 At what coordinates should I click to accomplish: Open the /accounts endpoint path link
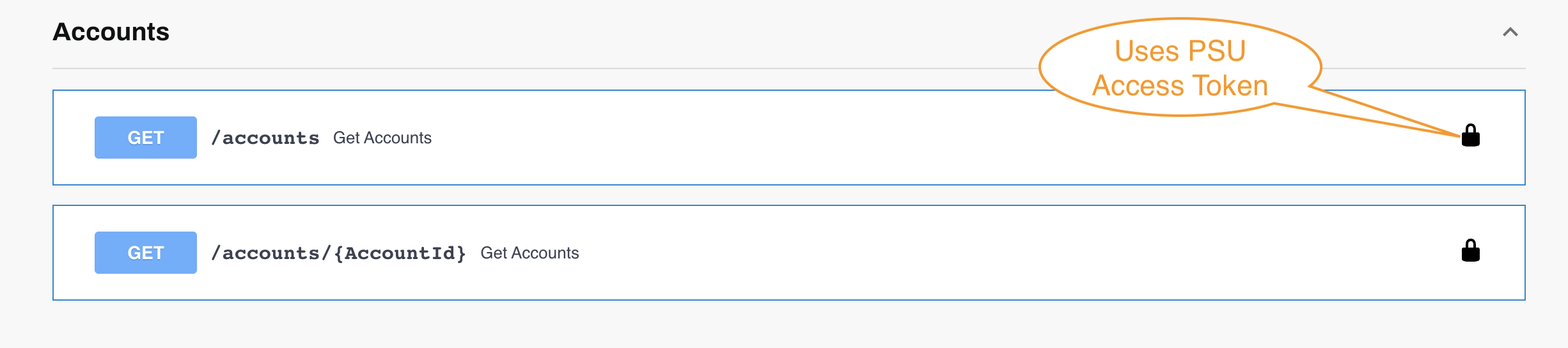(265, 138)
